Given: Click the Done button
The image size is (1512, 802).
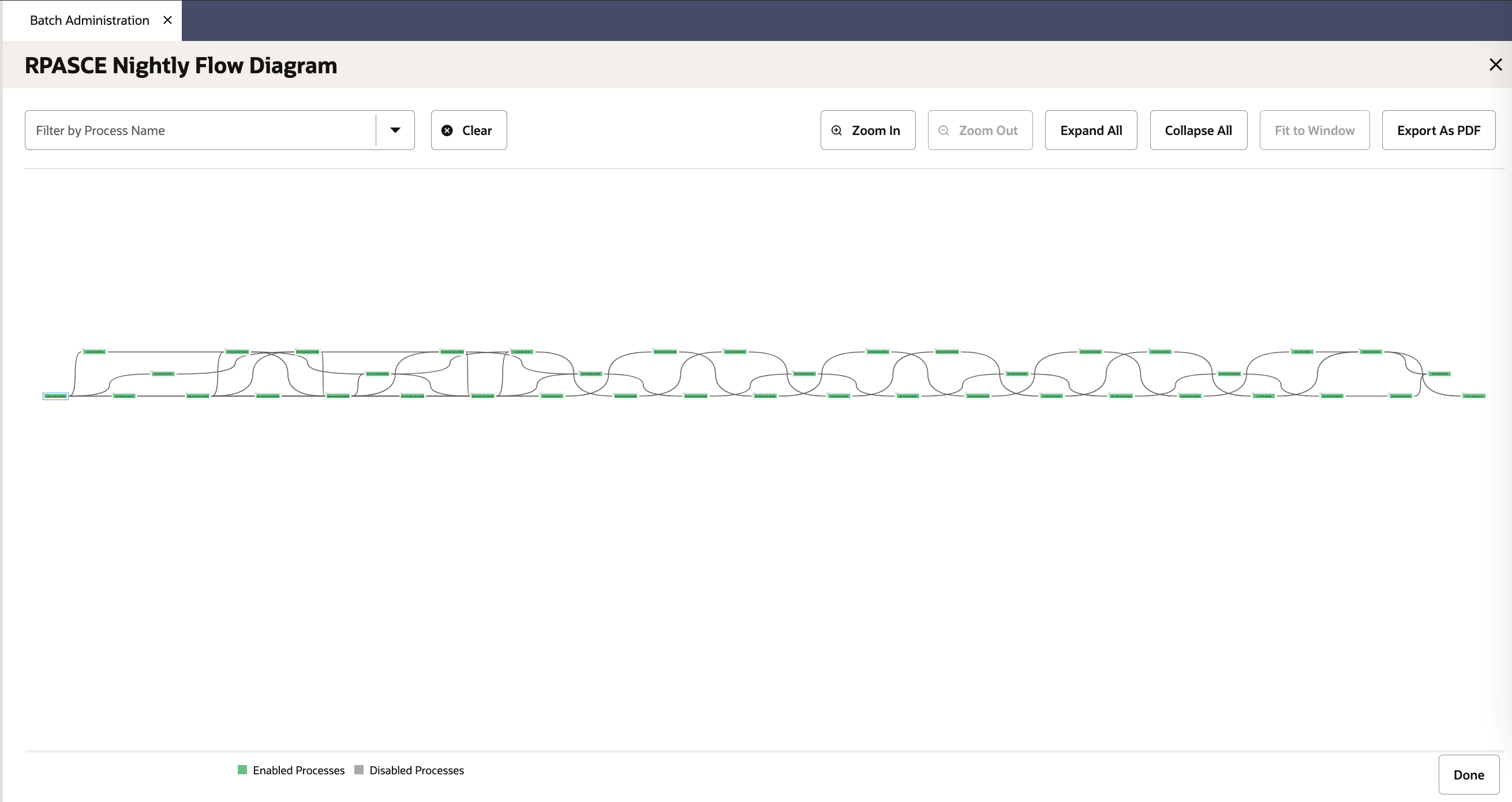Looking at the screenshot, I should [1469, 774].
